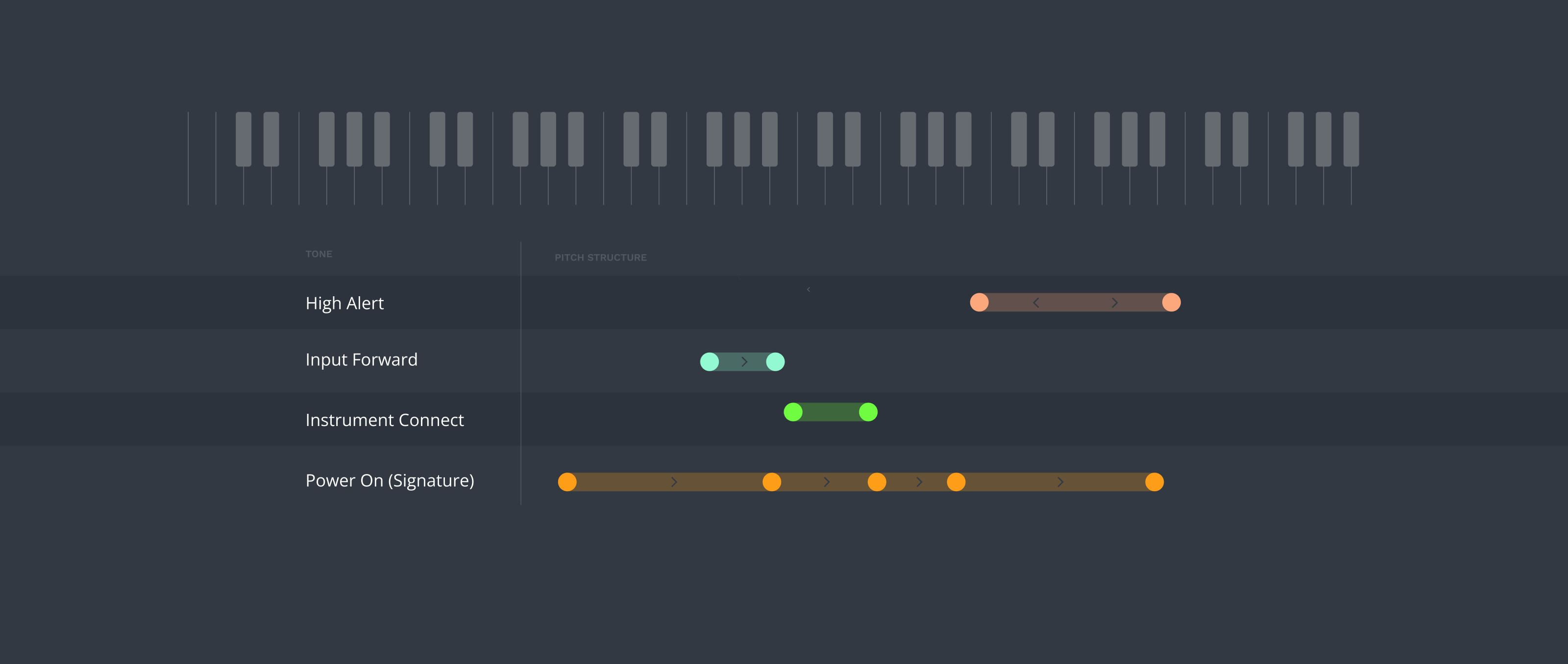Click the chevron arrow in Input Forward bar
The width and height of the screenshot is (1568, 664).
(x=744, y=362)
